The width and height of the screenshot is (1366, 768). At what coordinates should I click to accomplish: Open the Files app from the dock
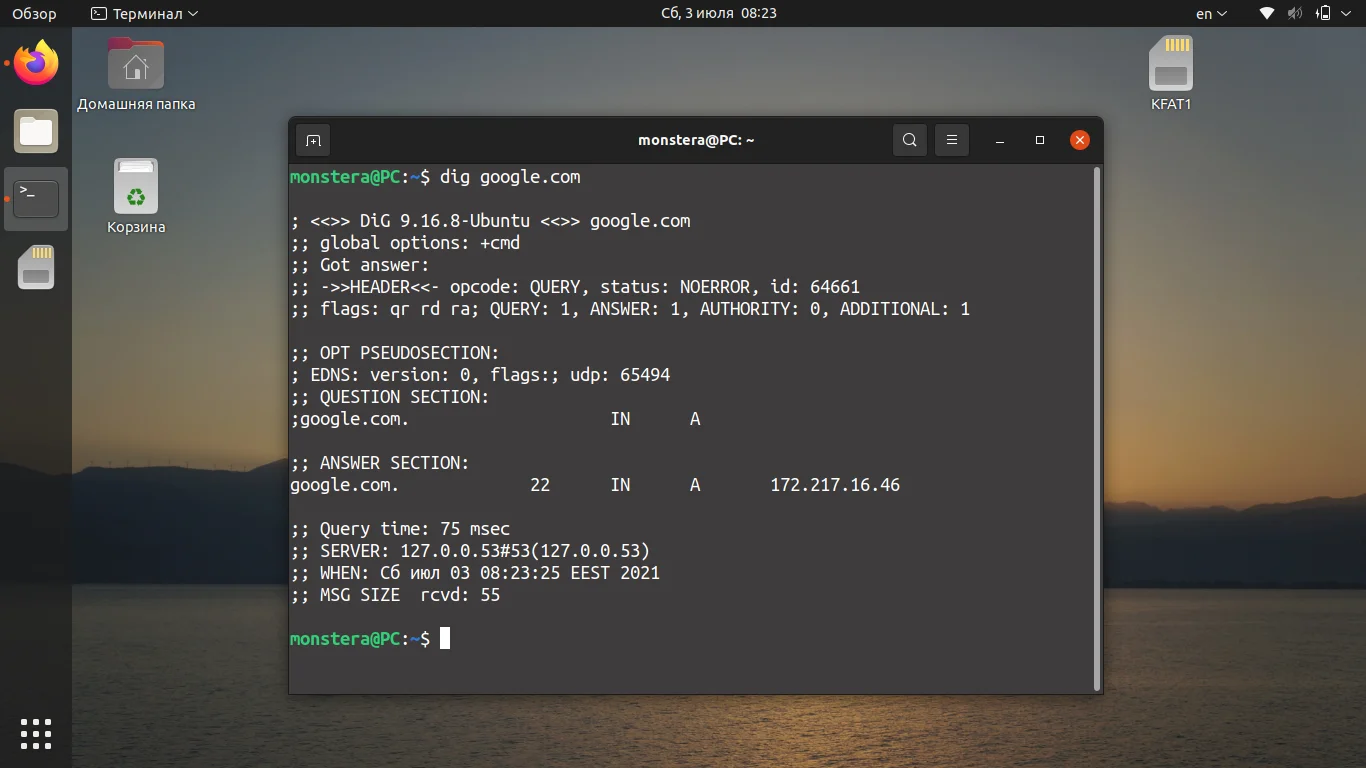pyautogui.click(x=36, y=131)
